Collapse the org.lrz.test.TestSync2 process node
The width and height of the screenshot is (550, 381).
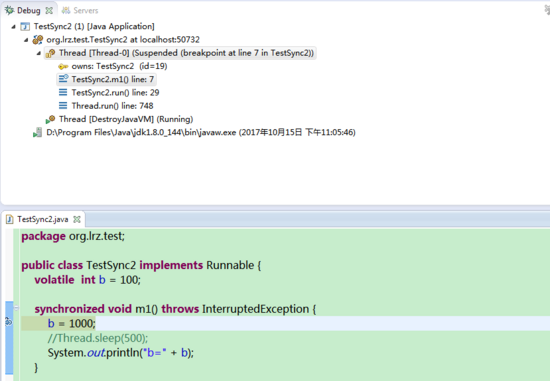(26, 40)
